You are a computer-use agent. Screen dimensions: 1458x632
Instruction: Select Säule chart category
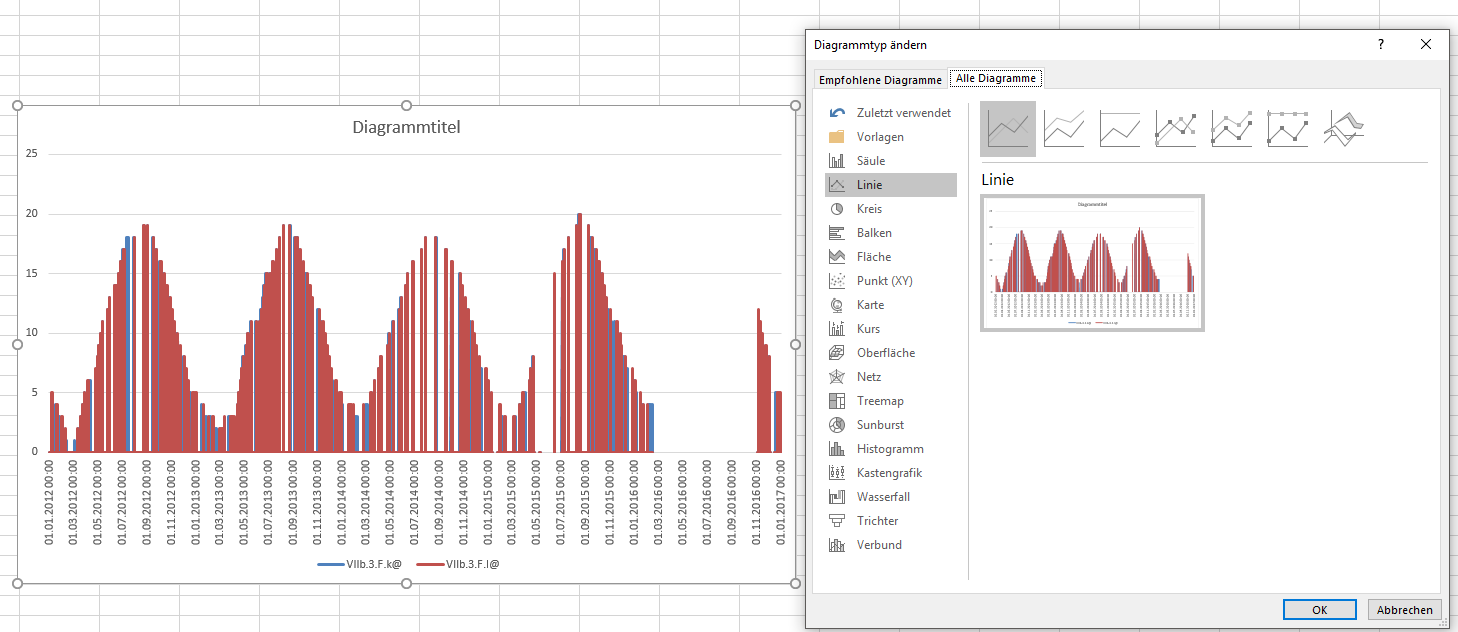click(x=891, y=161)
